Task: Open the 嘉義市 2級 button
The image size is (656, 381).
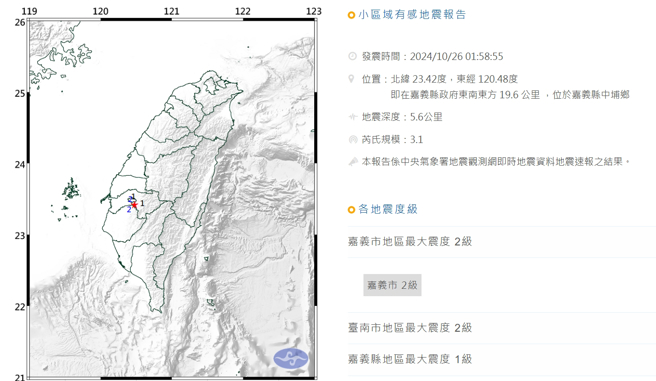Action: (392, 285)
